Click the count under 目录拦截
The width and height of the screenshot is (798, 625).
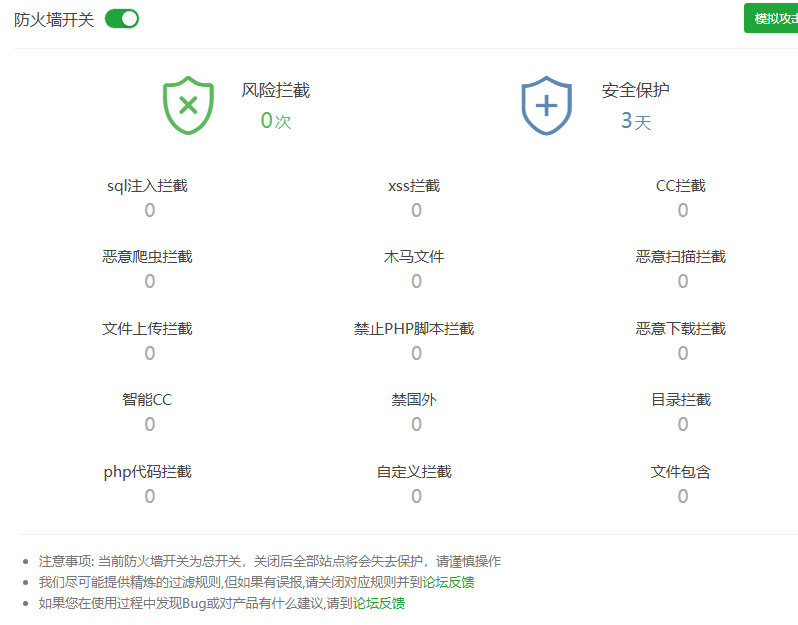click(x=683, y=424)
